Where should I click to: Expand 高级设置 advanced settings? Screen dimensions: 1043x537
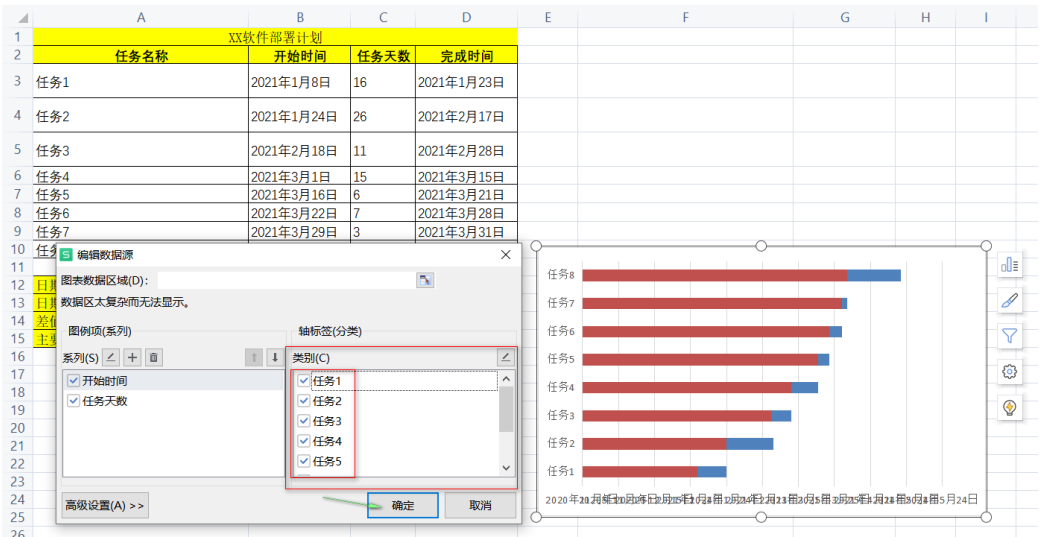(105, 506)
